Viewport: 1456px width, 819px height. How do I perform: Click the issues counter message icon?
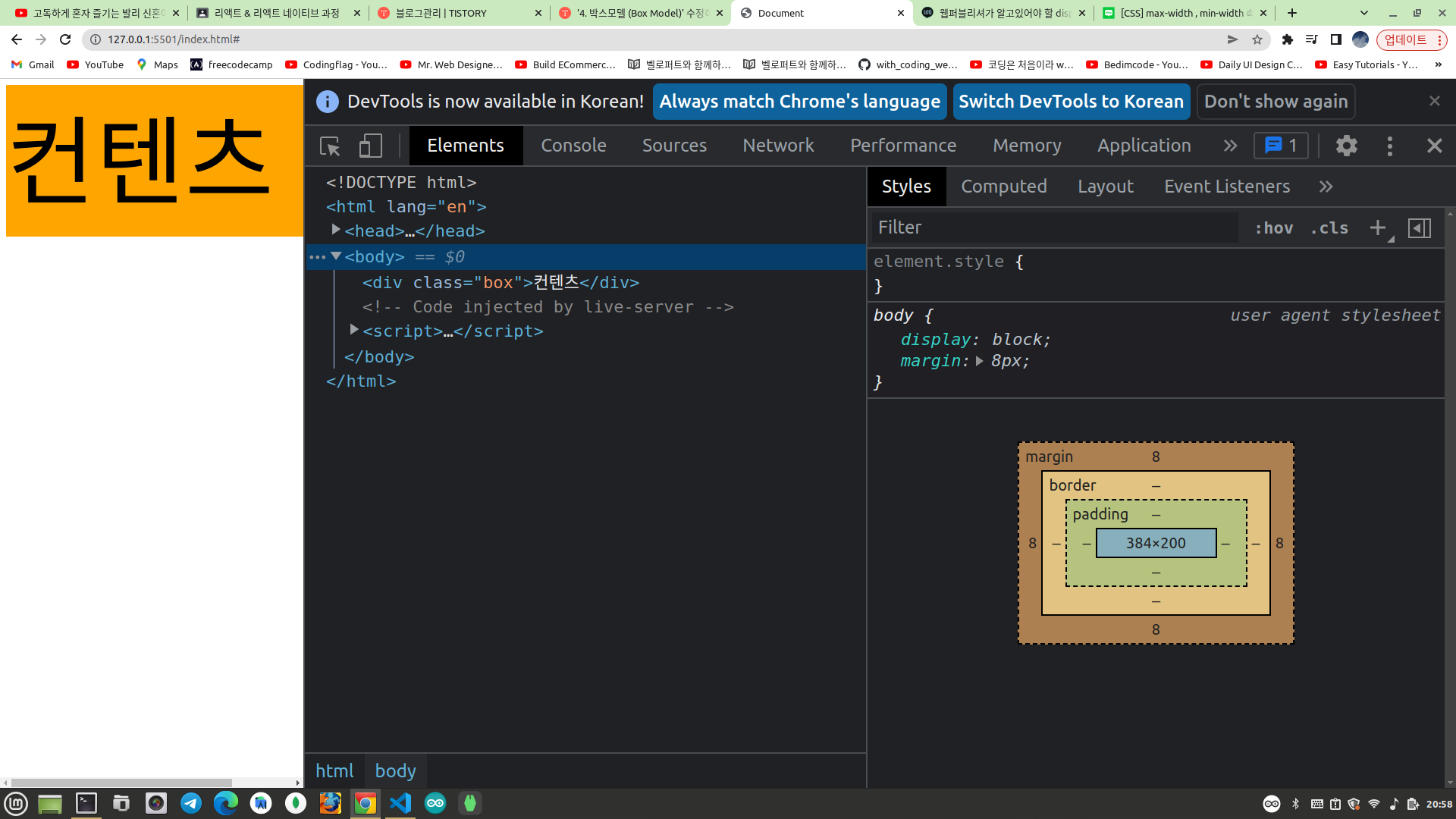tap(1281, 146)
